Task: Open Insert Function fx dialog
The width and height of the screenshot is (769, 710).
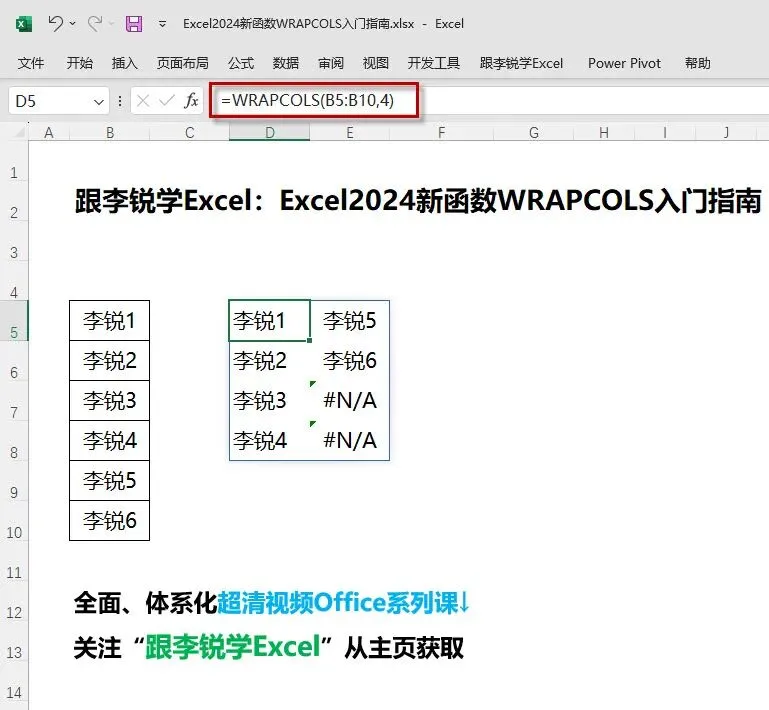Action: coord(191,101)
